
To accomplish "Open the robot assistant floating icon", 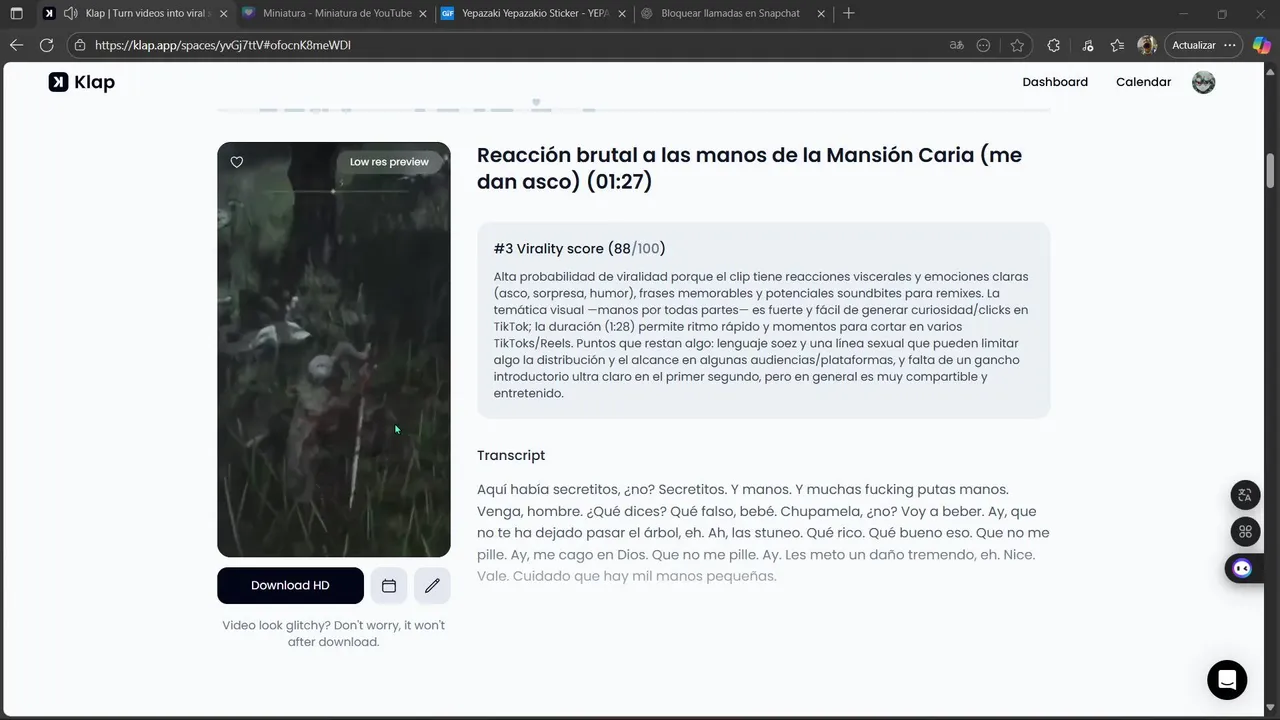I will click(1243, 568).
